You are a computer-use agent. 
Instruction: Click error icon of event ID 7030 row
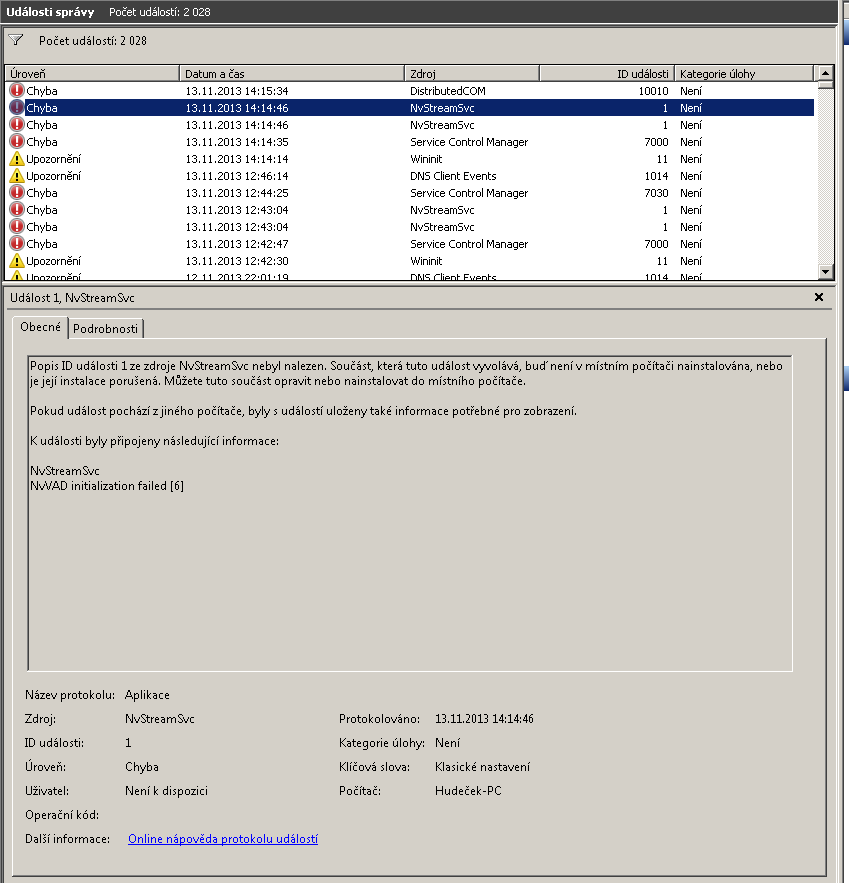pyautogui.click(x=17, y=193)
